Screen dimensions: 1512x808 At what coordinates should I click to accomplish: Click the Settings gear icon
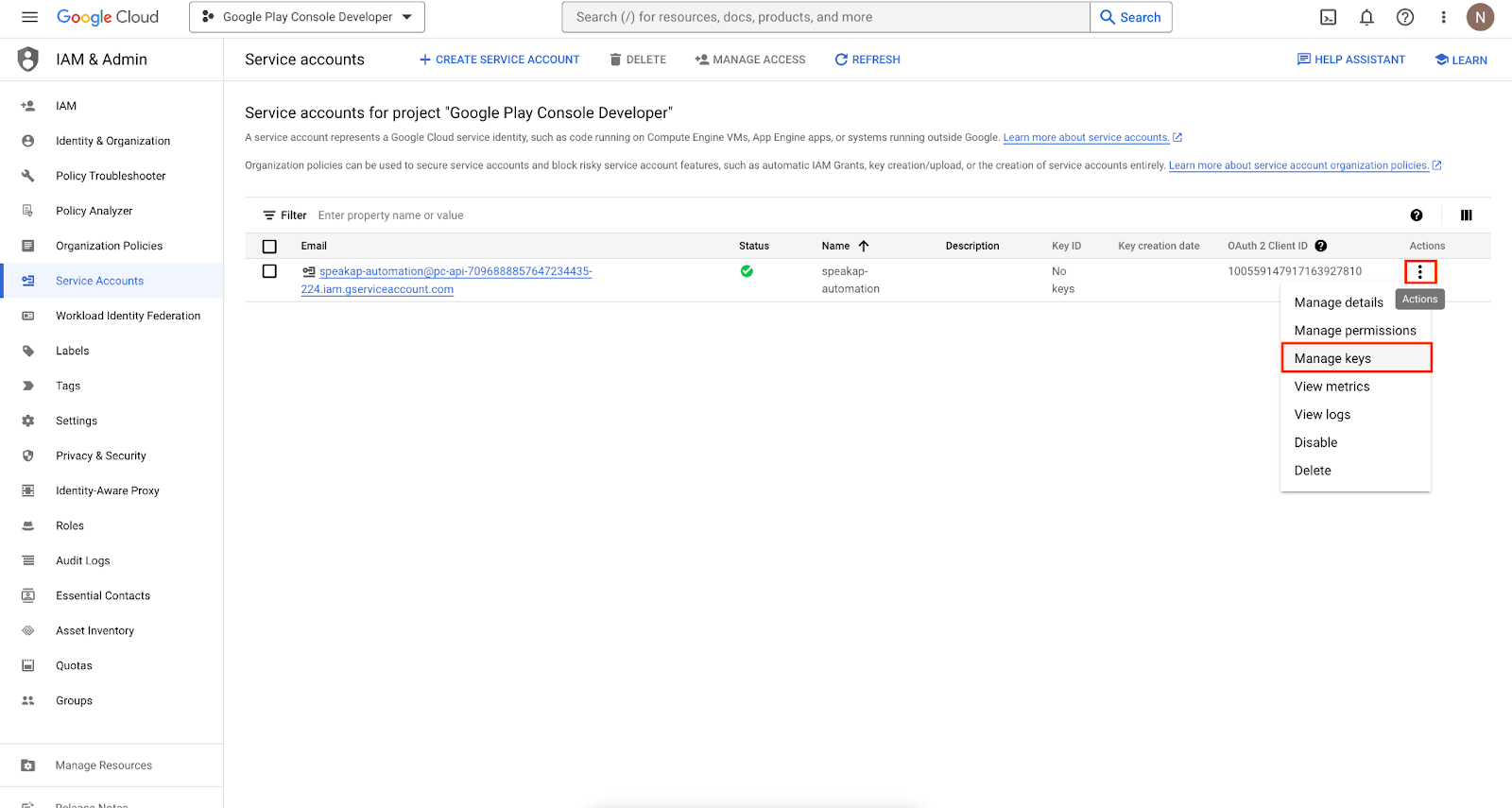click(x=28, y=421)
